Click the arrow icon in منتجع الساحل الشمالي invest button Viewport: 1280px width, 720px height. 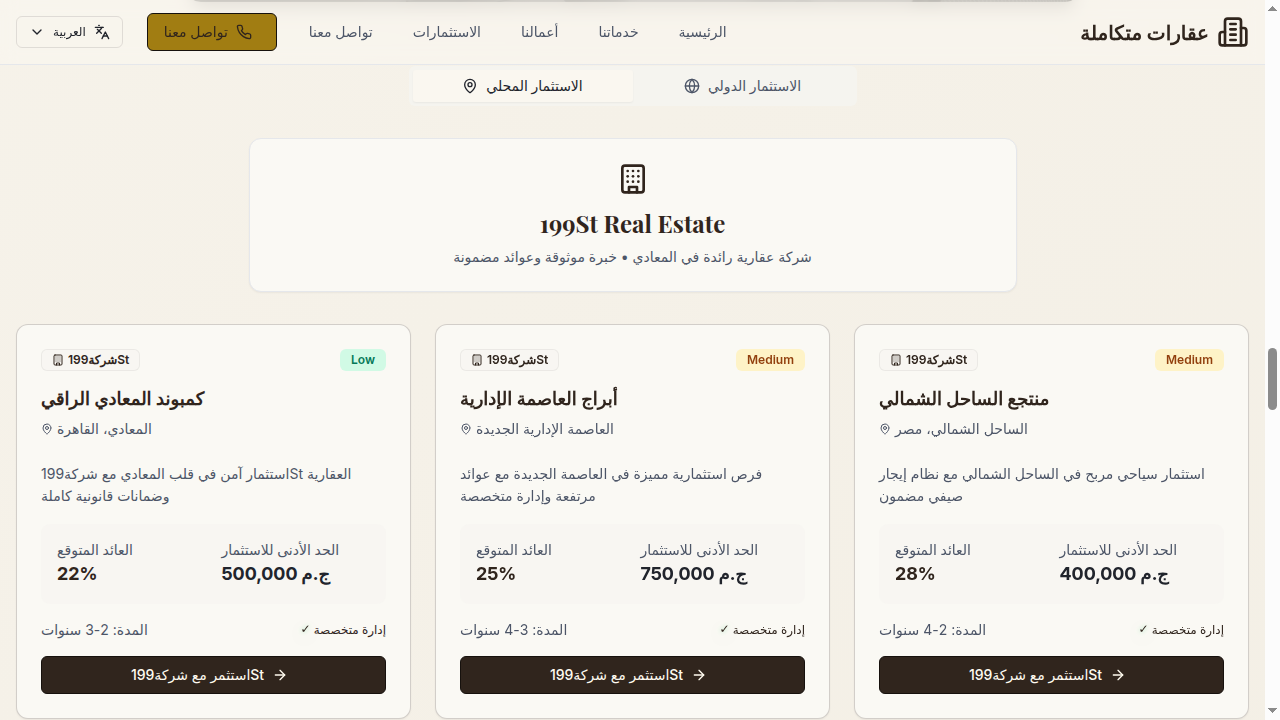coord(1118,675)
